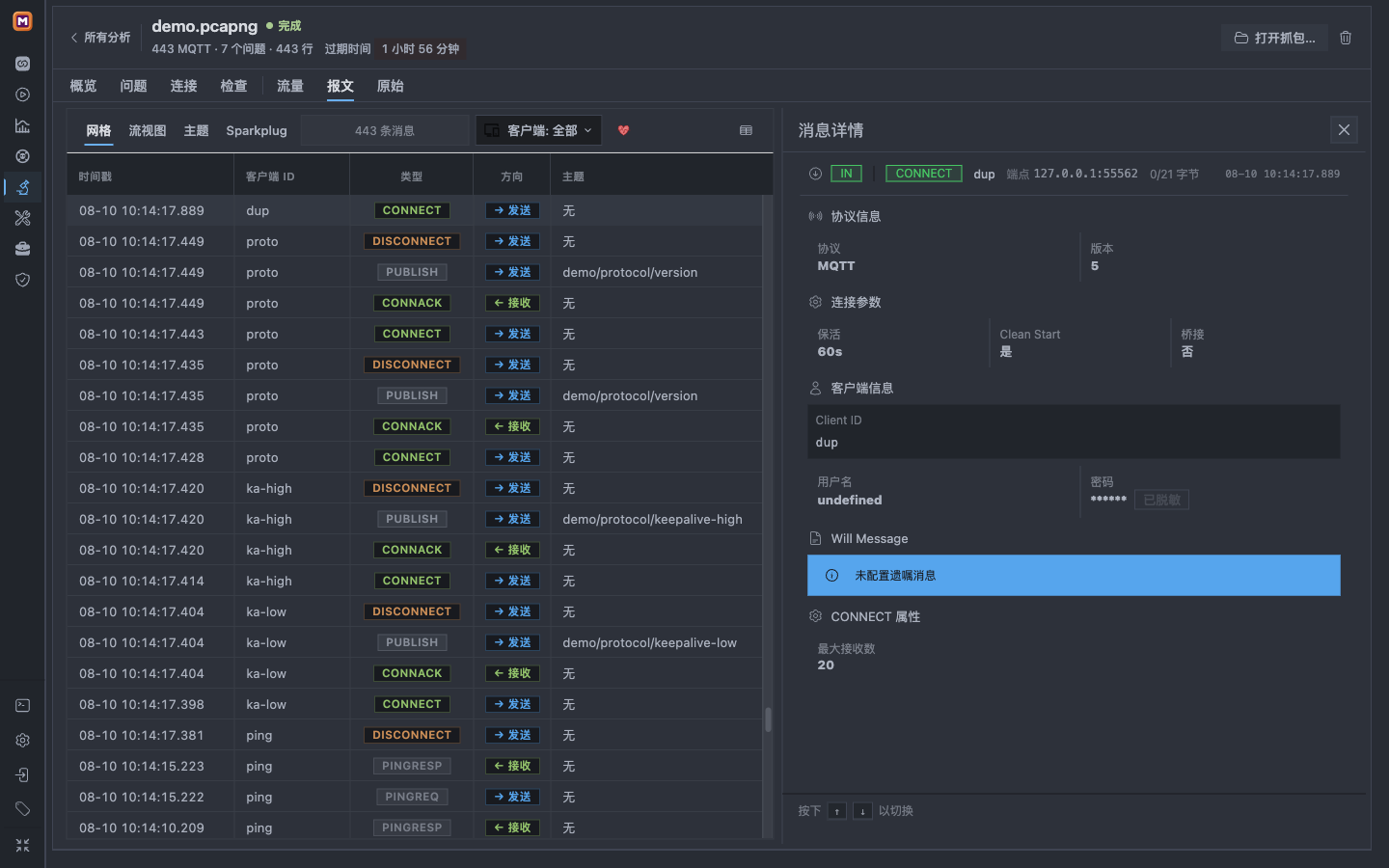Switch to the Connections (连接) tab
1389x868 pixels.
coord(183,86)
